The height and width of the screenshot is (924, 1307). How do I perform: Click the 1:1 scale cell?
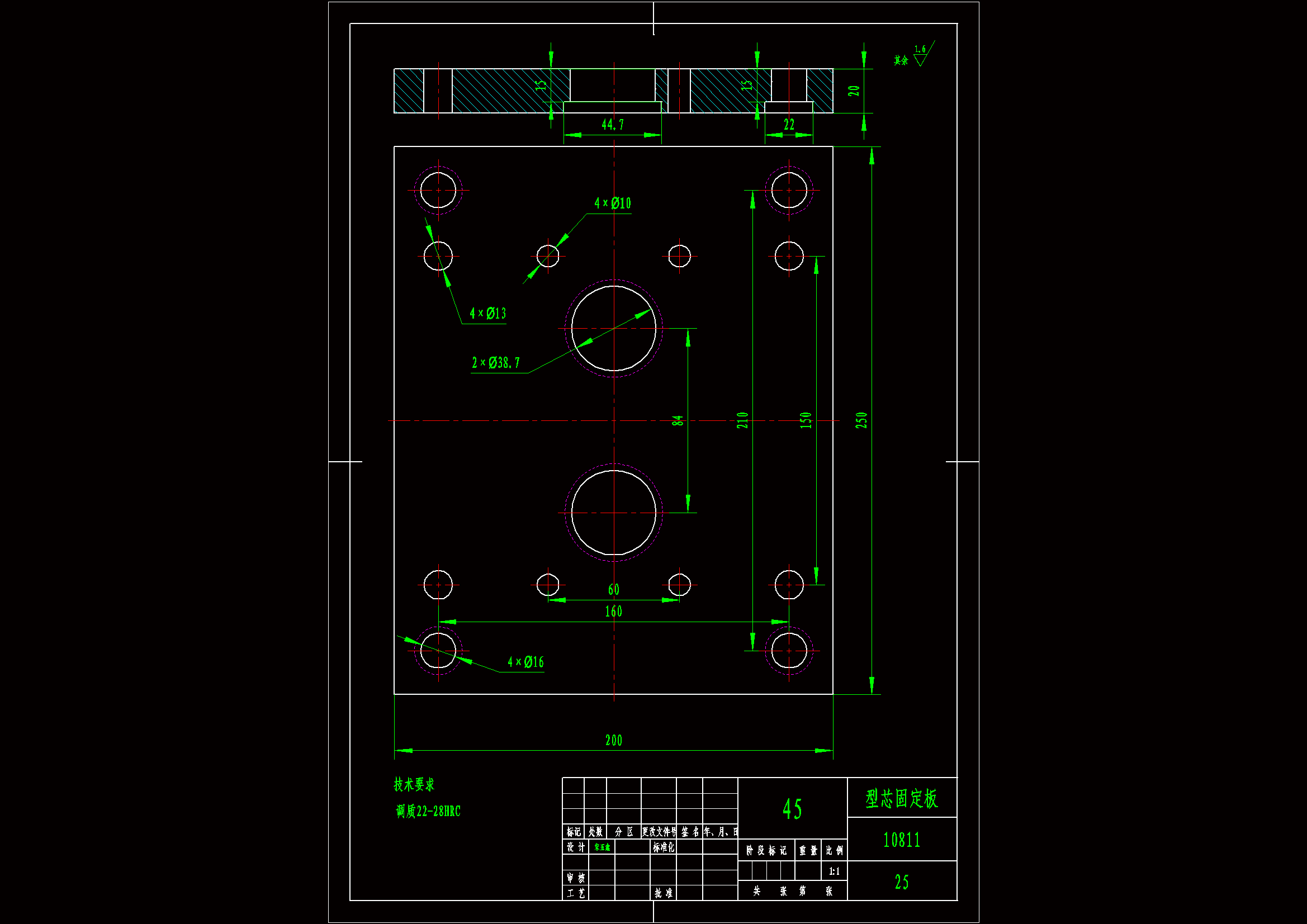[834, 871]
